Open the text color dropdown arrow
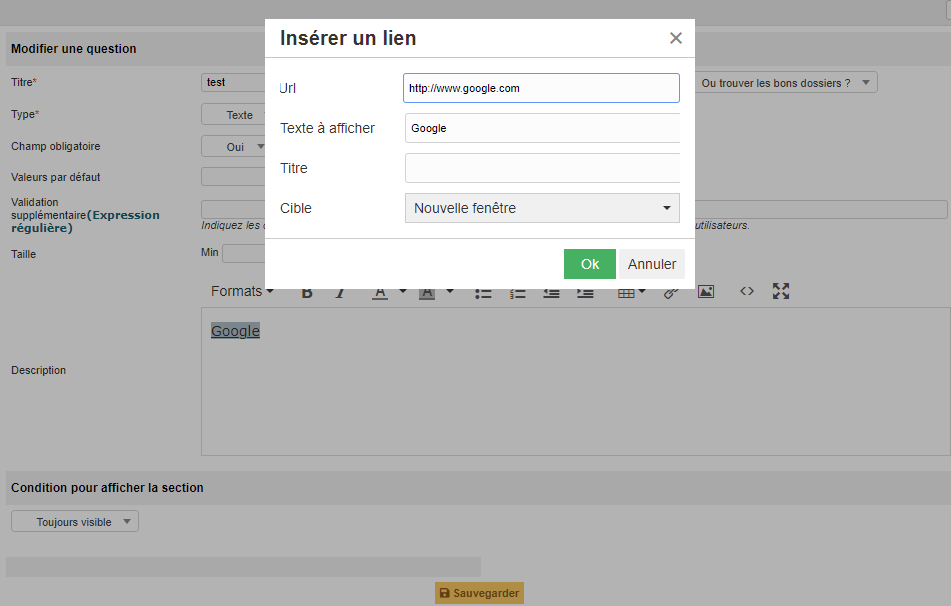The width and height of the screenshot is (951, 606). tap(403, 292)
